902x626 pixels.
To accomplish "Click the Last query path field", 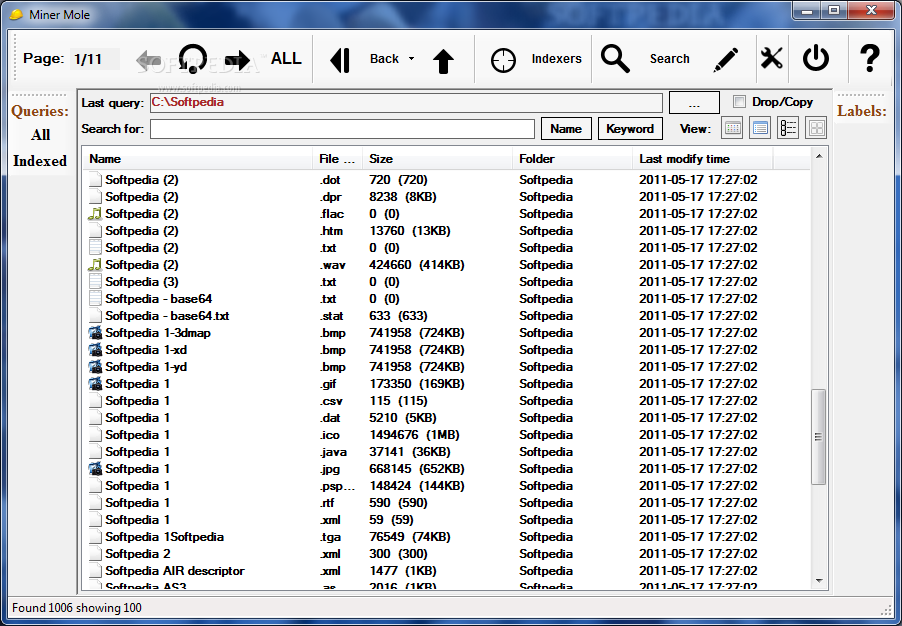I will [x=406, y=103].
